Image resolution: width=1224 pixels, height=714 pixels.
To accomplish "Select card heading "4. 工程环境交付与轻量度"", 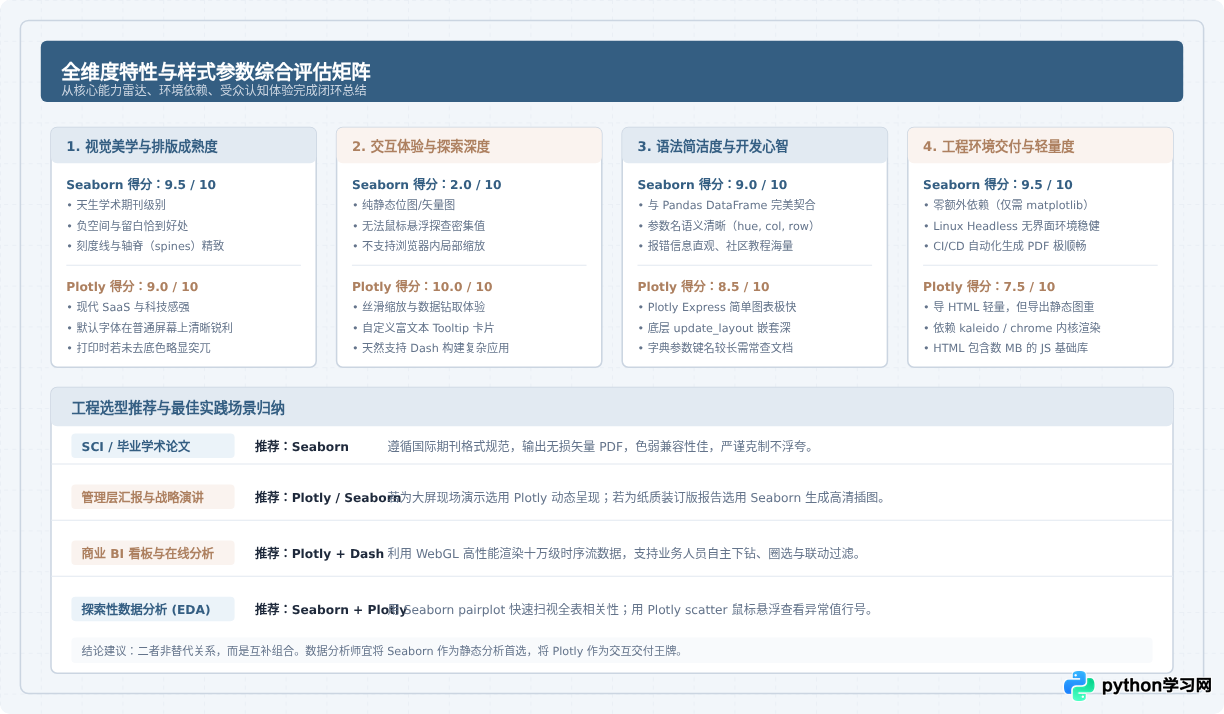I will click(x=999, y=146).
